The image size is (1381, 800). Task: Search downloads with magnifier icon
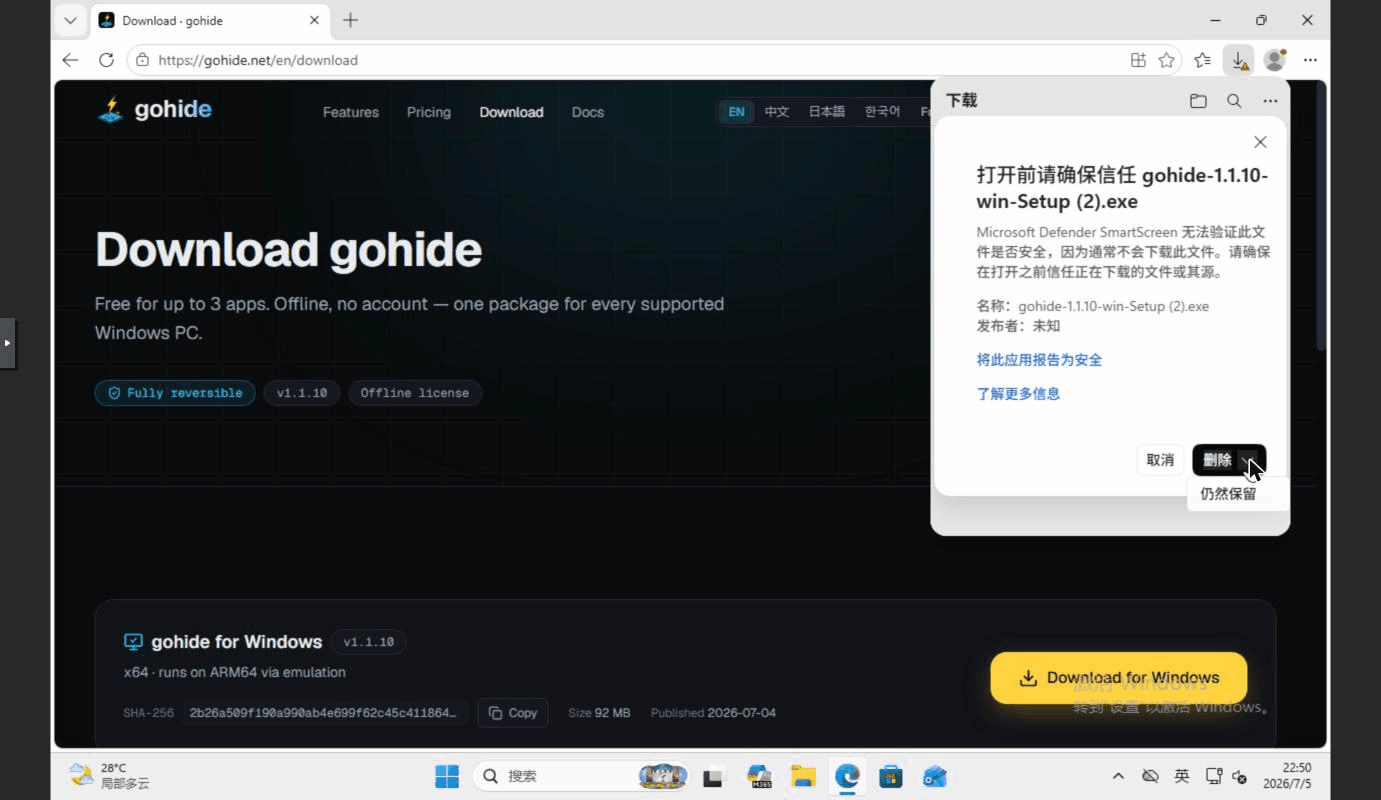tap(1234, 101)
